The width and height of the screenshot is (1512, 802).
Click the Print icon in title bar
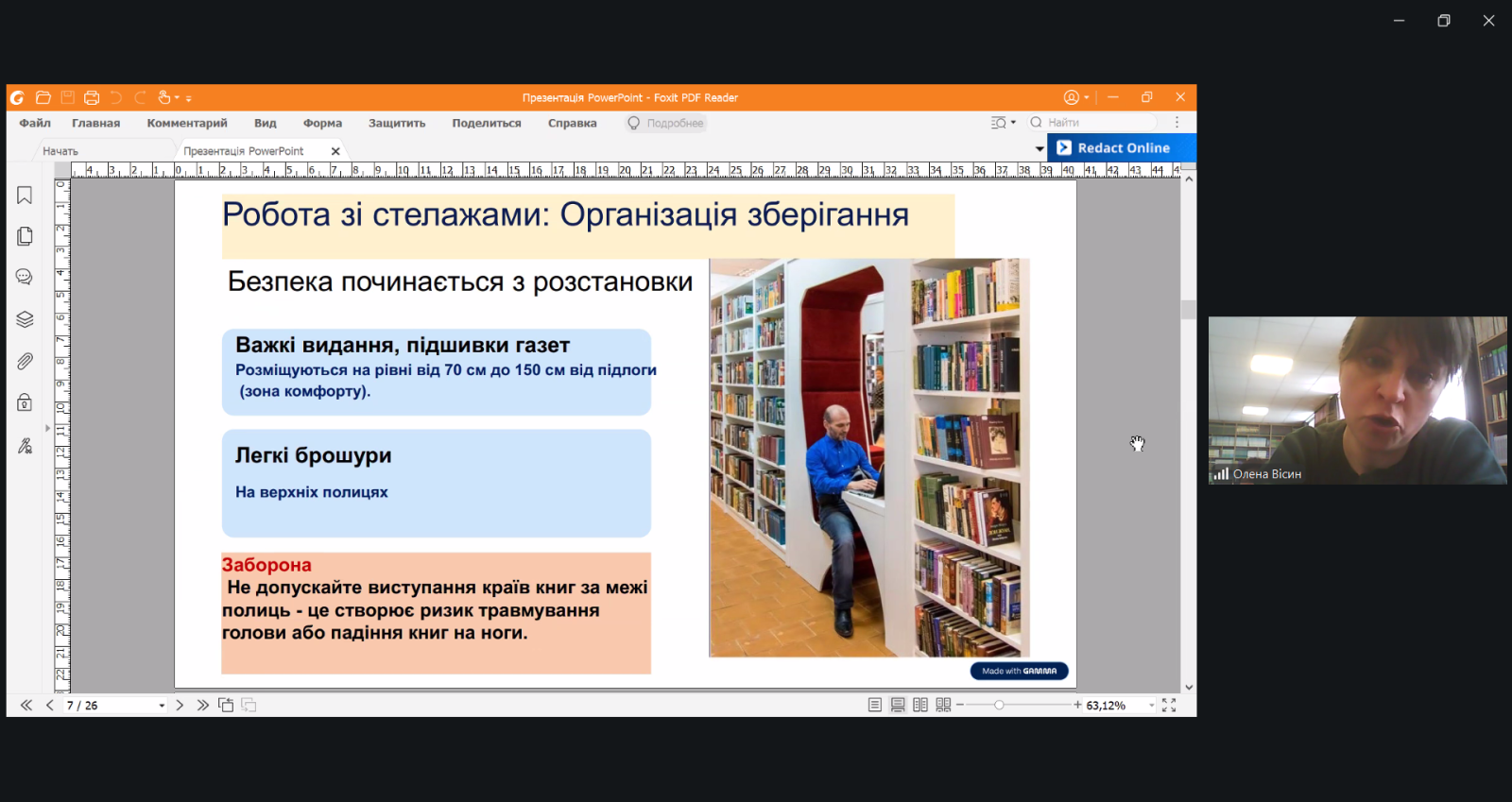tap(92, 97)
